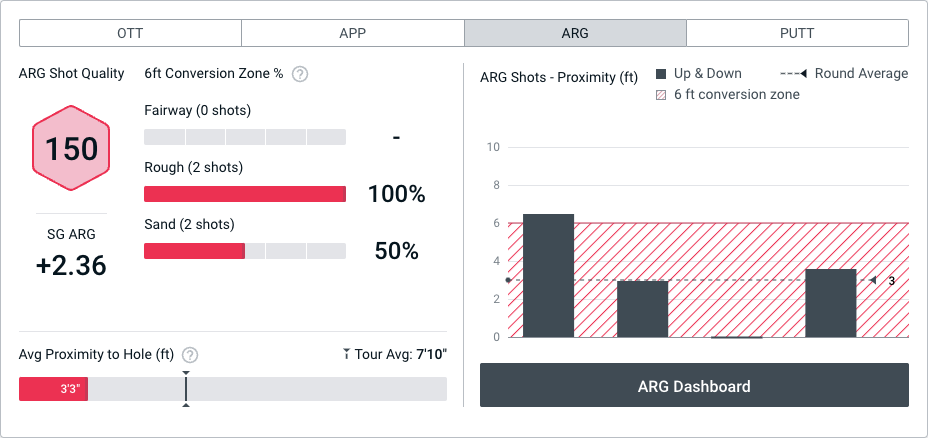Viewport: 928px width, 438px height.
Task: Click the Rough 100% conversion bar
Action: pos(245,194)
